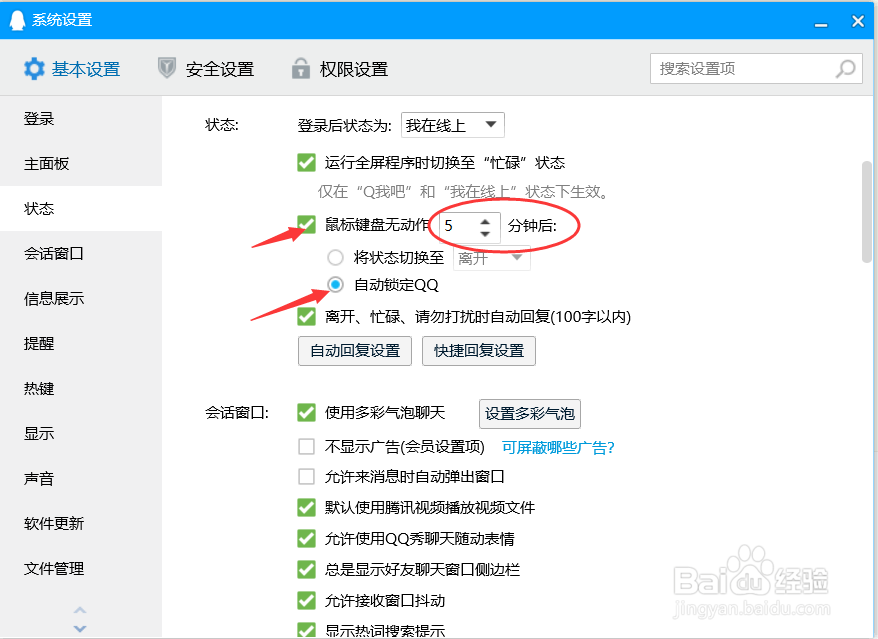Click the shield icon for 安全设置
This screenshot has height=639, width=878.
click(x=167, y=68)
